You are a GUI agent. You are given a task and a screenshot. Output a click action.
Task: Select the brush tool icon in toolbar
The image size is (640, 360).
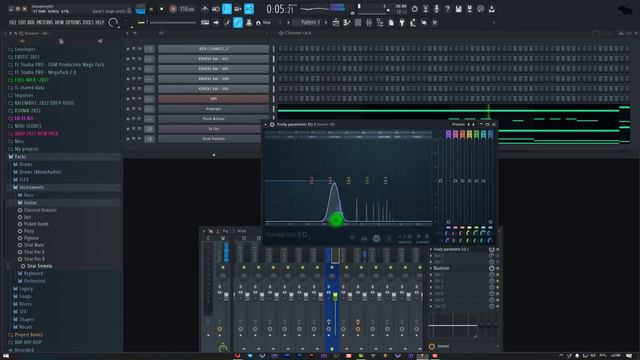click(227, 22)
